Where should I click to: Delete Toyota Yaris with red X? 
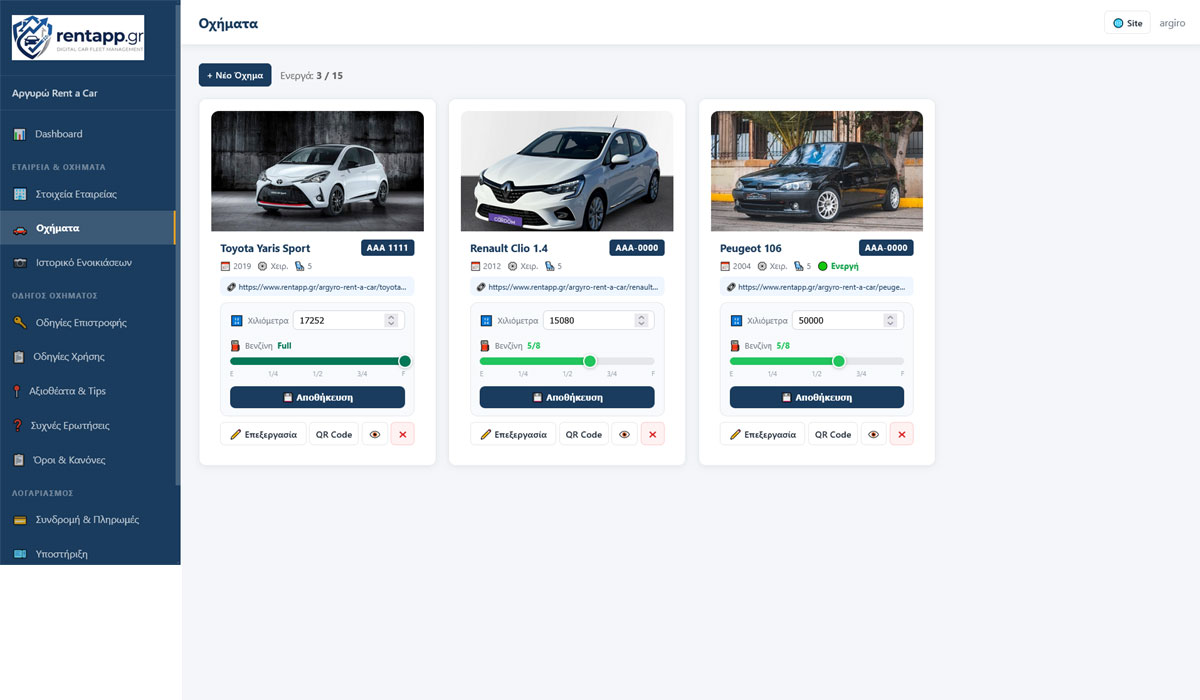click(x=402, y=434)
